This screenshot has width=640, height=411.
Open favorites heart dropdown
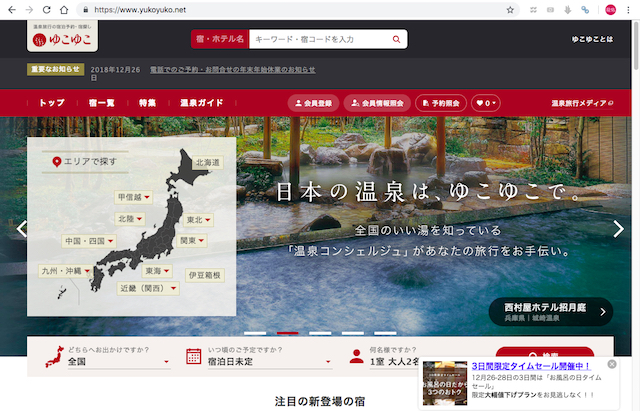[486, 103]
